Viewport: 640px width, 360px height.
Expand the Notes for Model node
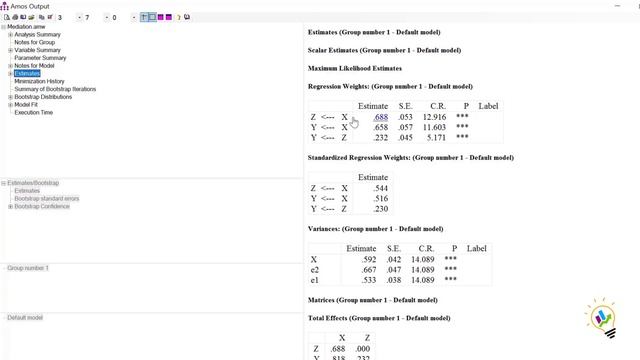11,66
